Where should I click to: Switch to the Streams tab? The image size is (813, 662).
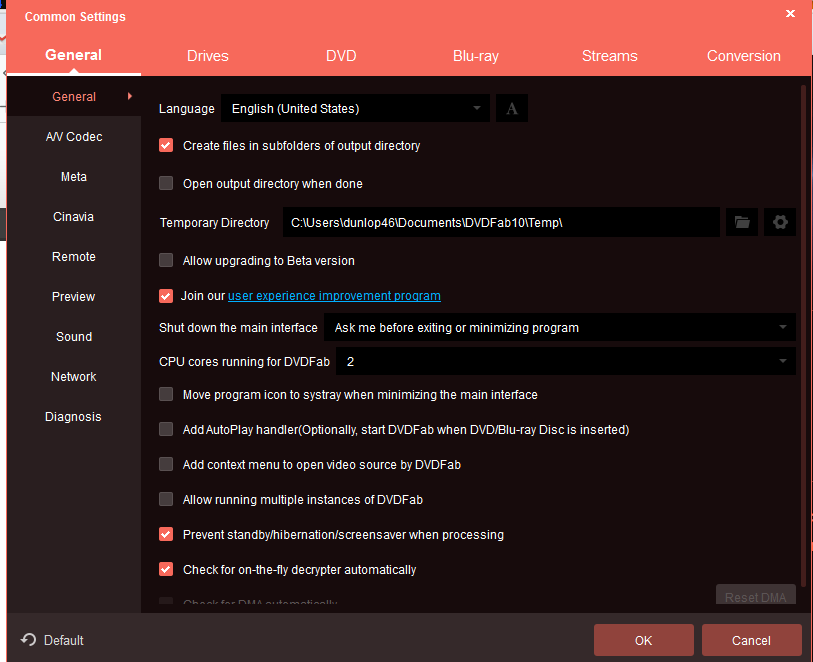tap(610, 55)
